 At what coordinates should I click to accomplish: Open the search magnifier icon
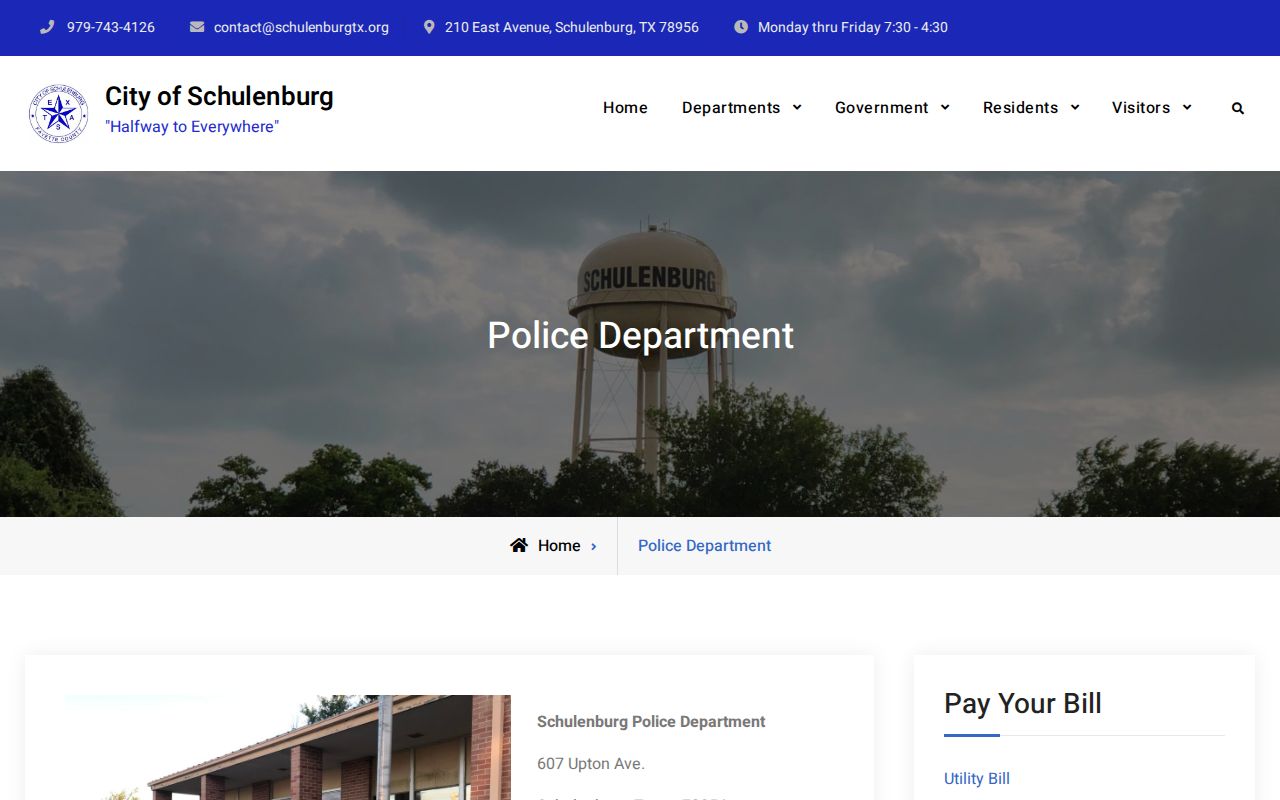tap(1238, 108)
